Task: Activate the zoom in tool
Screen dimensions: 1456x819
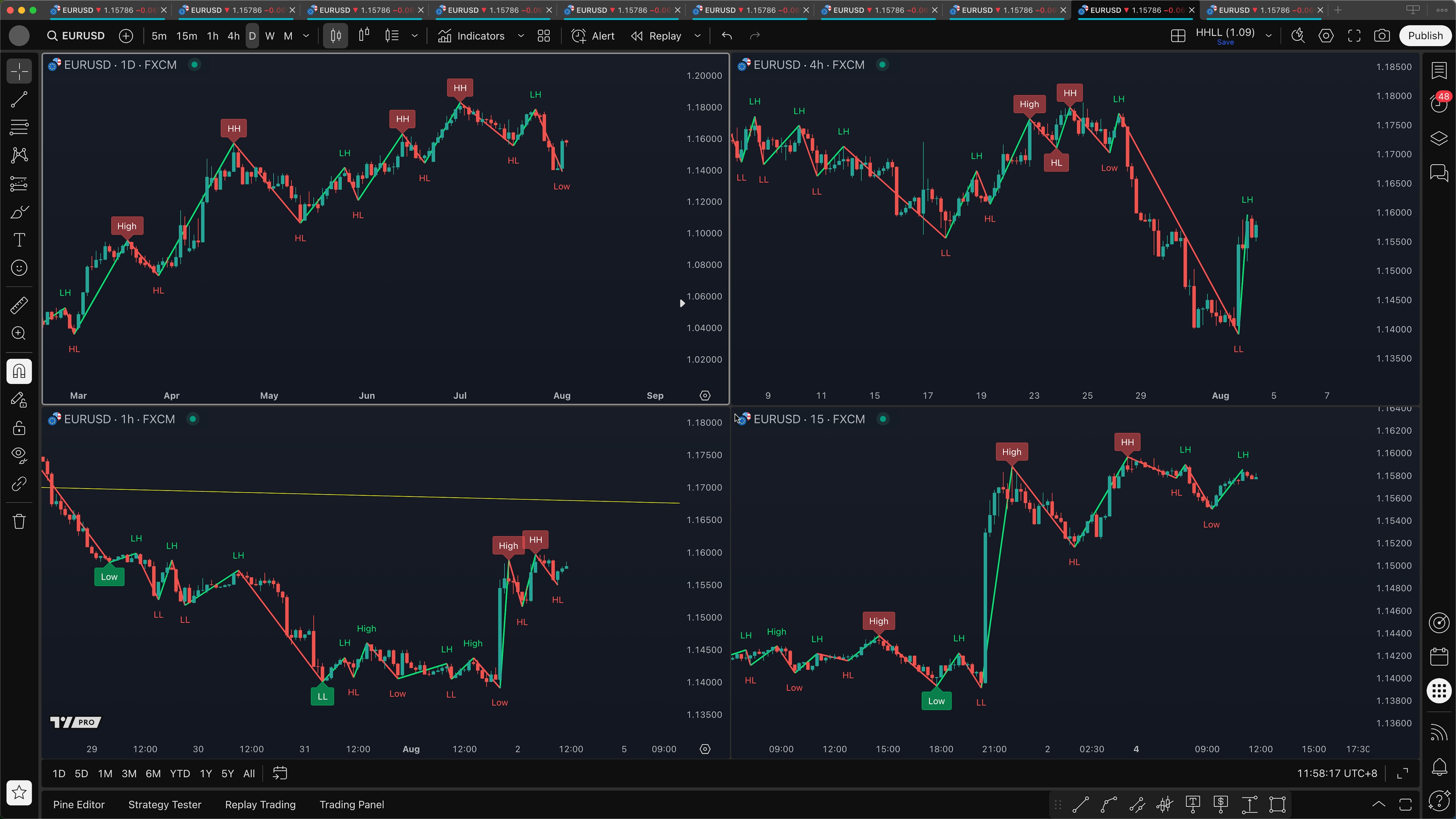Action: [x=19, y=334]
